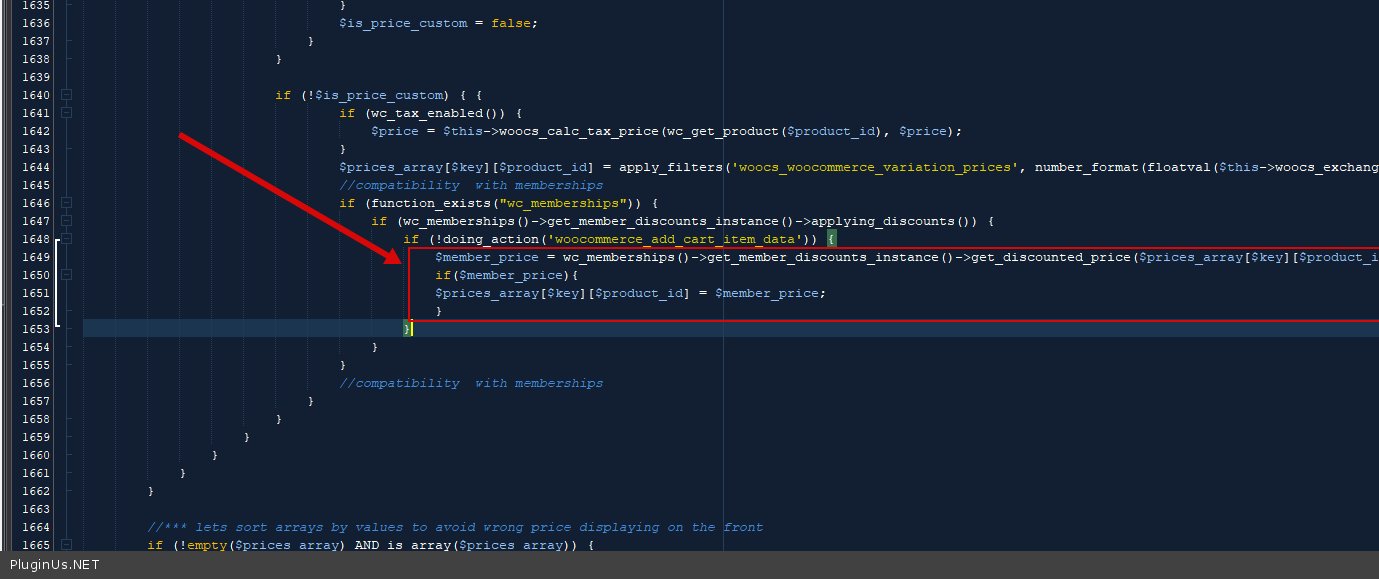
Task: Collapse the fold marker on line 1641
Action: pos(67,113)
